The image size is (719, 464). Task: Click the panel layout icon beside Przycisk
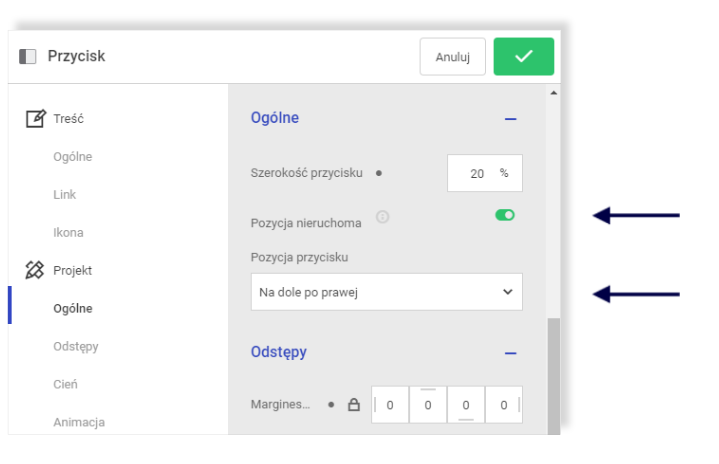point(28,56)
